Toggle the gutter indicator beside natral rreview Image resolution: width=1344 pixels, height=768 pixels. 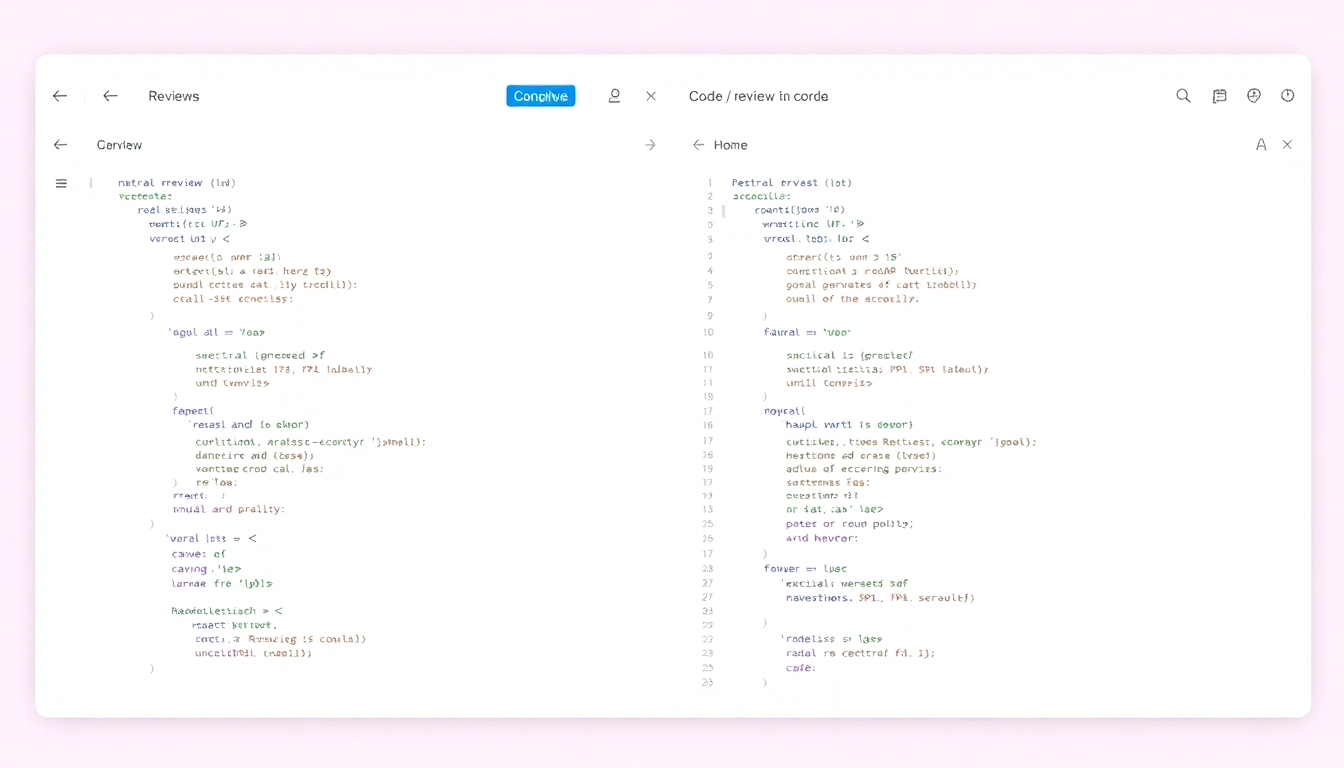click(90, 183)
